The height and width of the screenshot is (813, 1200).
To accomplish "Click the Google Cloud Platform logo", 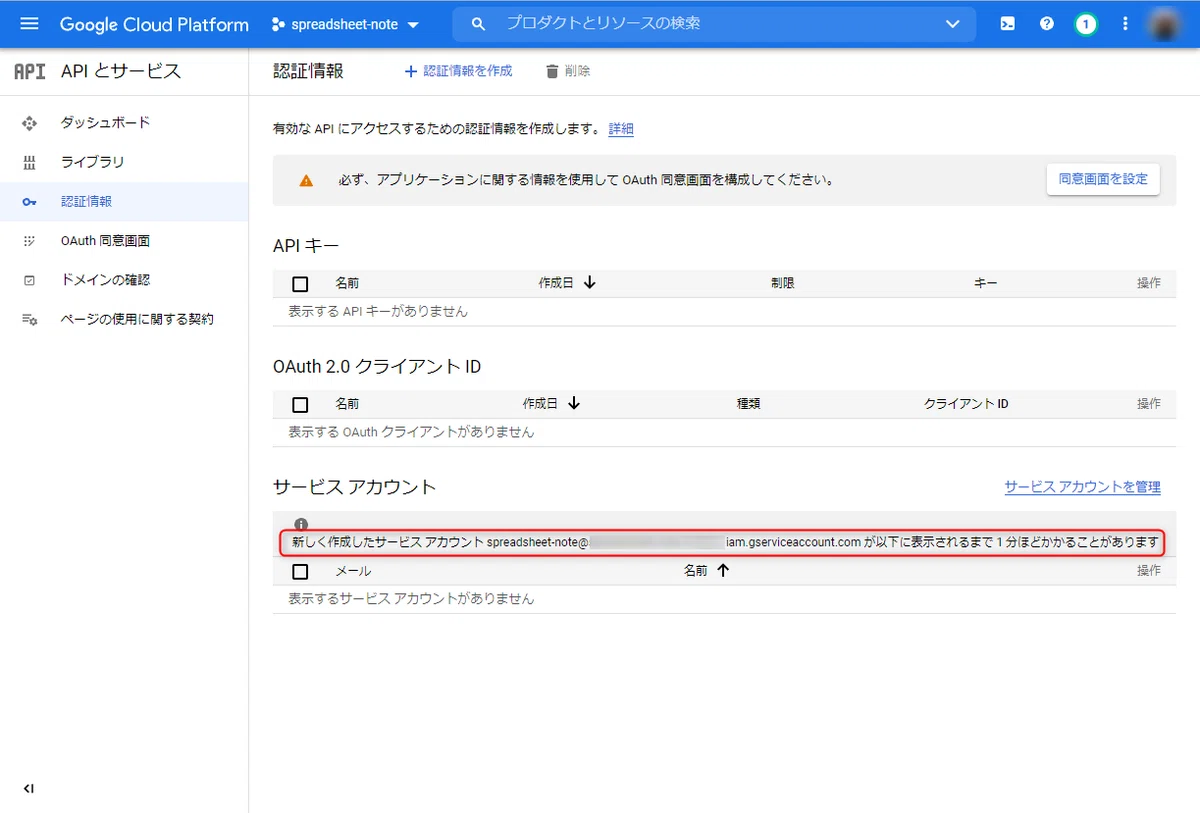I will (154, 24).
